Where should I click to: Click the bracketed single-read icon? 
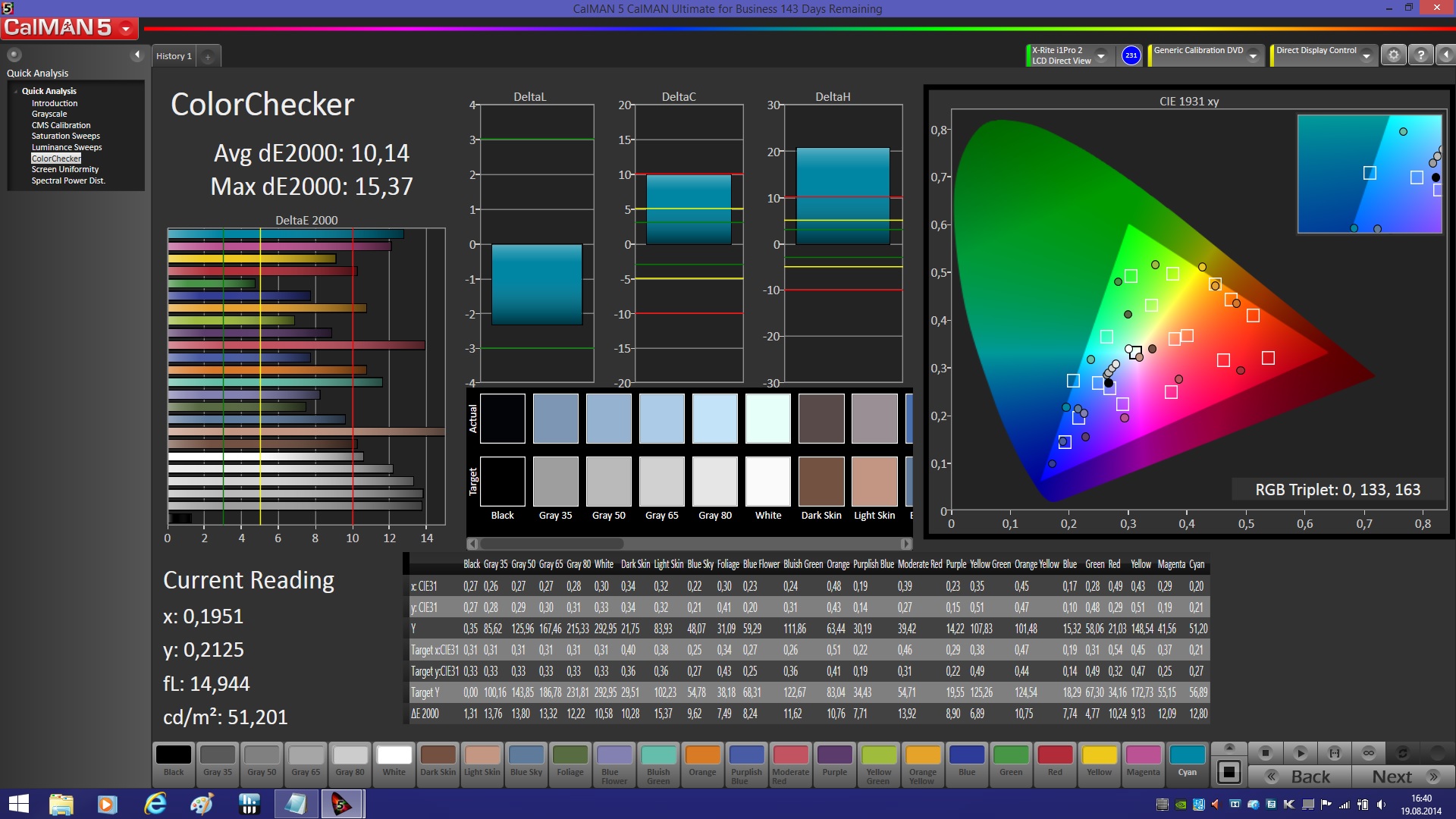1334,753
